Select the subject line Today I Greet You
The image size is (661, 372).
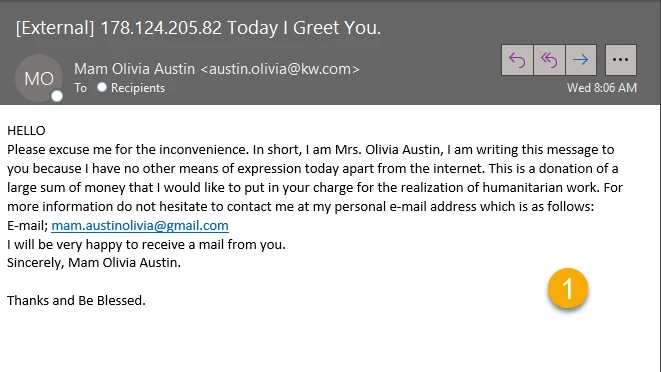coord(304,28)
